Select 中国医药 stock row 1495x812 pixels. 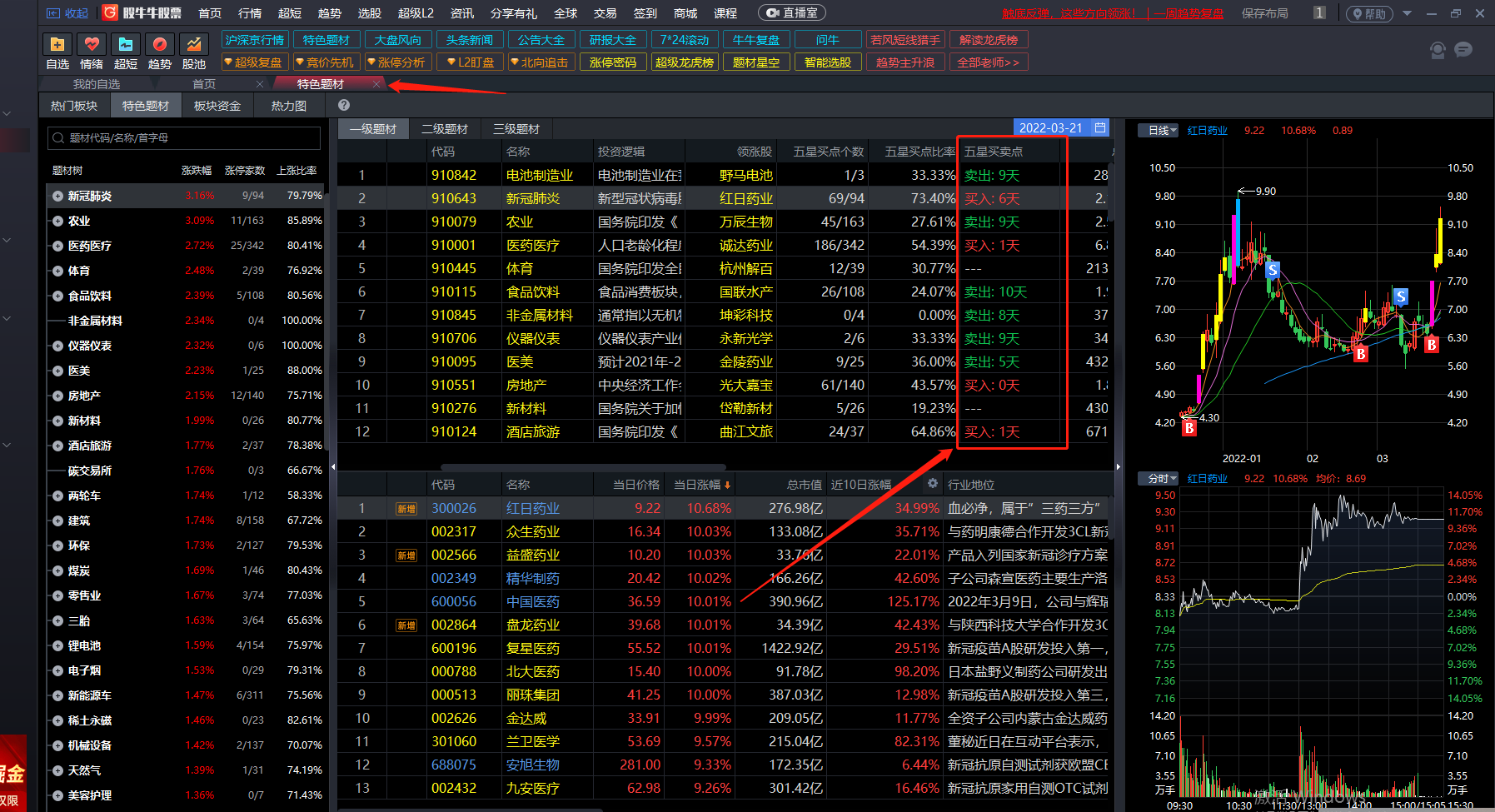point(725,601)
